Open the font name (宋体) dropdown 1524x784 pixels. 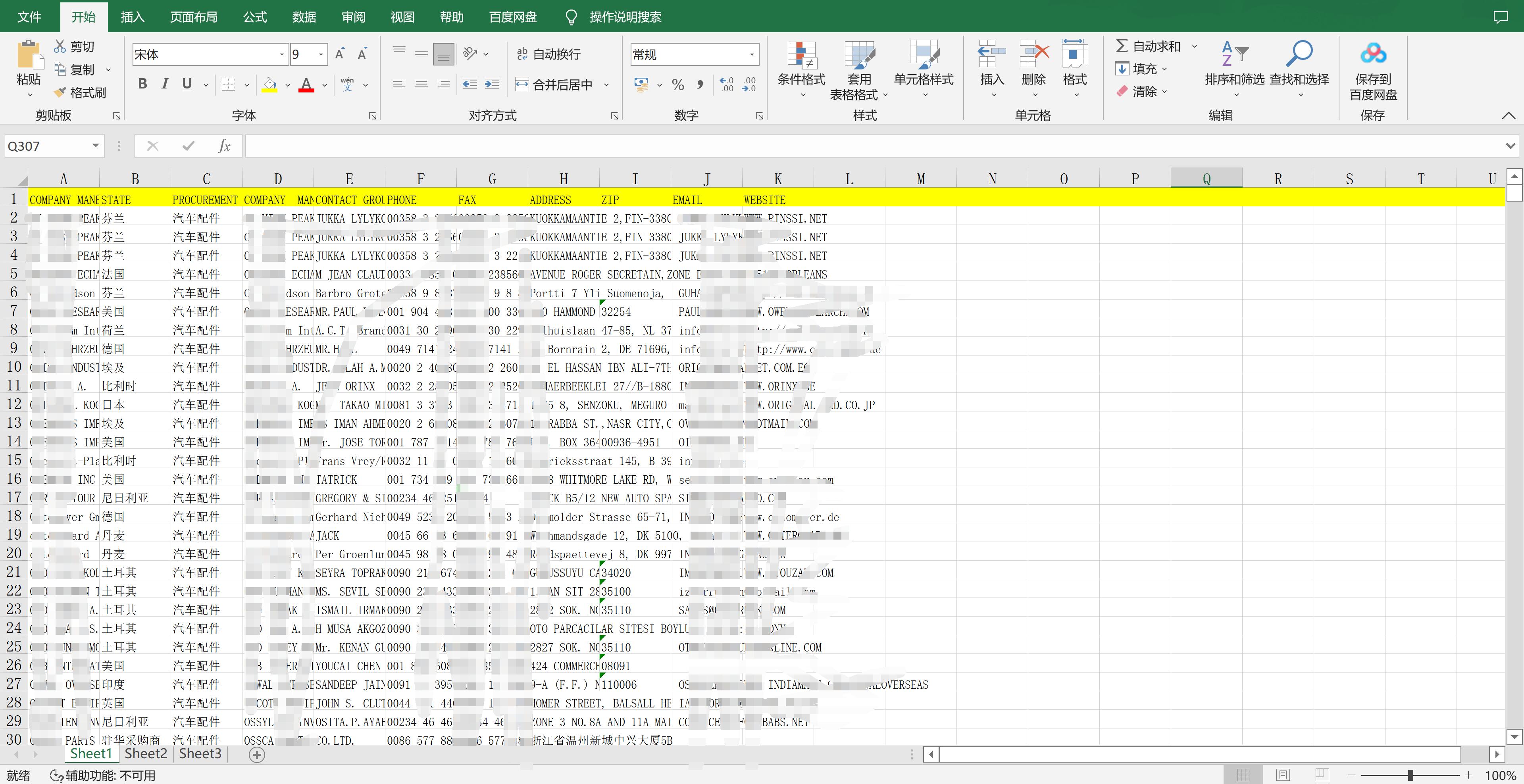tap(282, 55)
